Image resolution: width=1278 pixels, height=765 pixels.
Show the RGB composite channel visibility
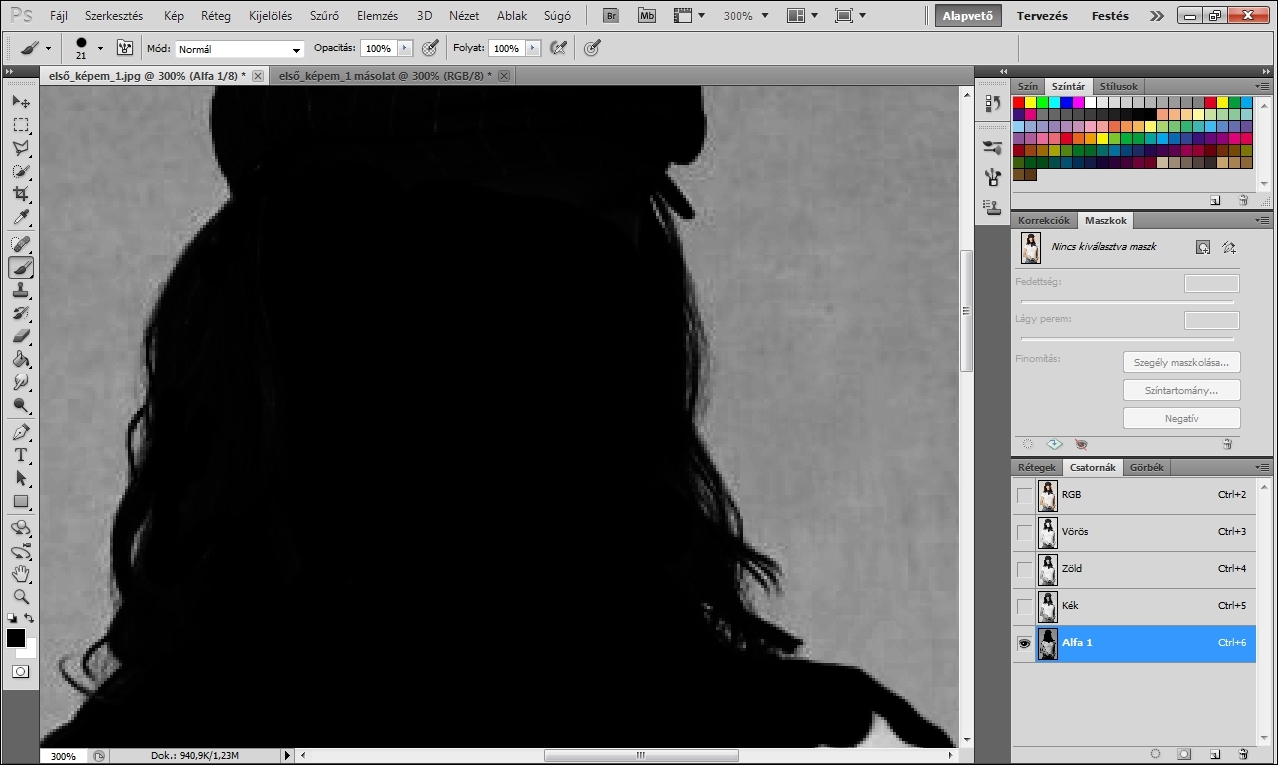(x=1024, y=495)
